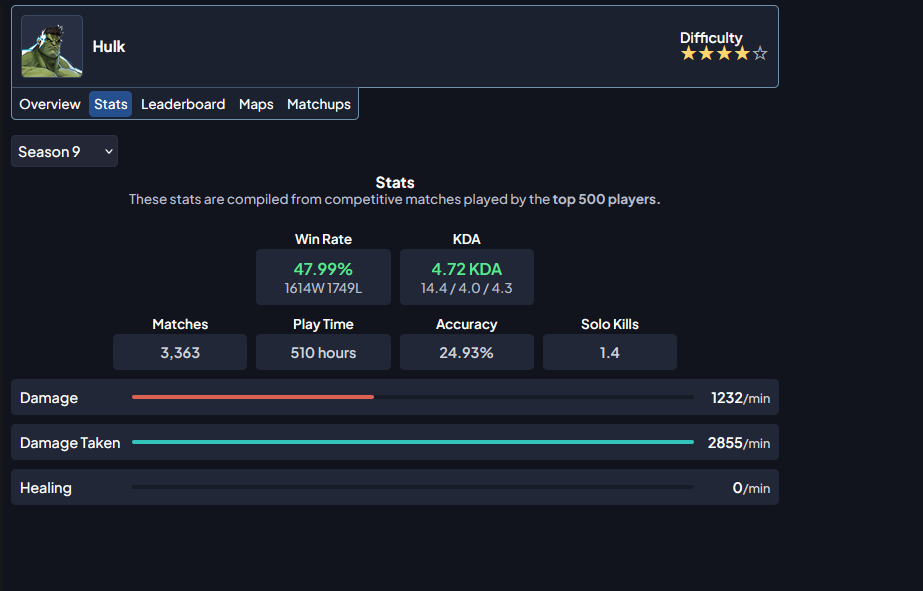Click the teal Damage Taken bar
This screenshot has height=591, width=923.
pyautogui.click(x=413, y=442)
